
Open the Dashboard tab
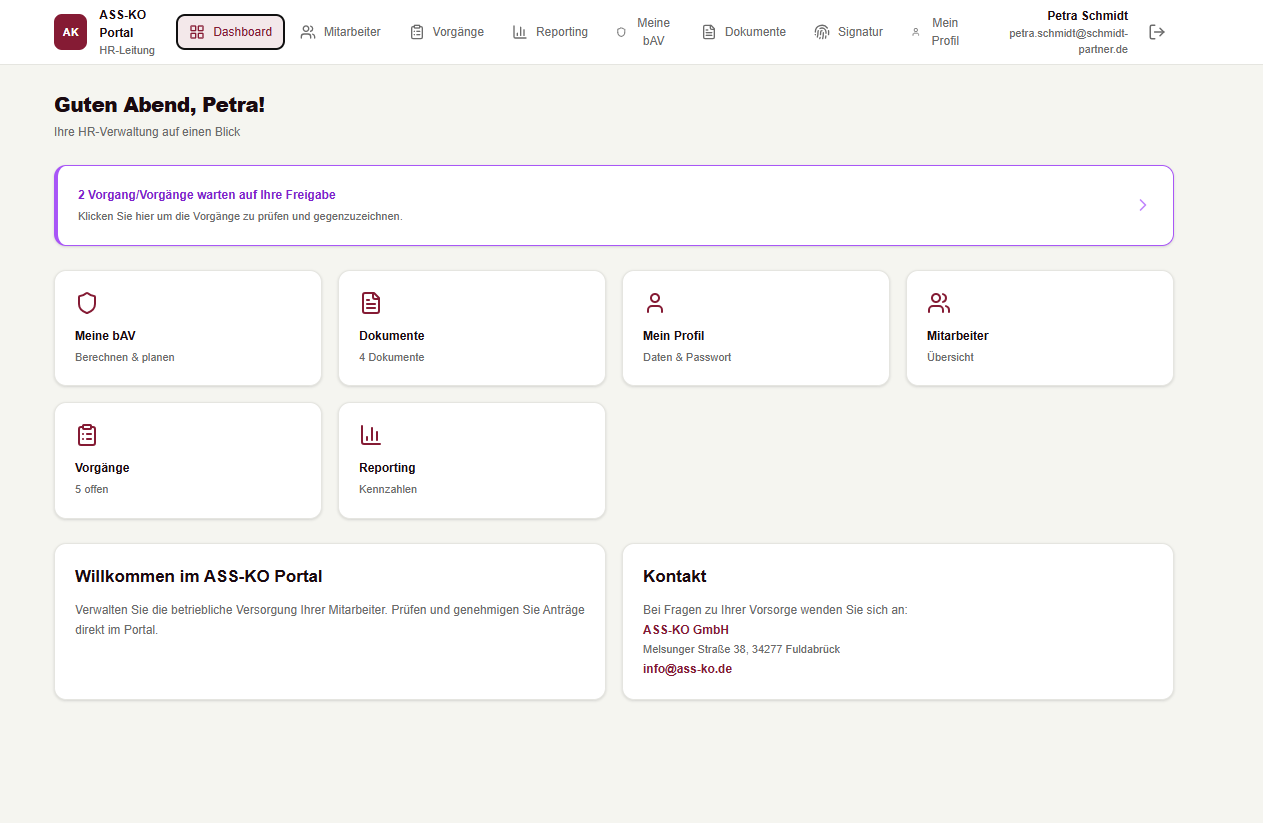click(231, 32)
